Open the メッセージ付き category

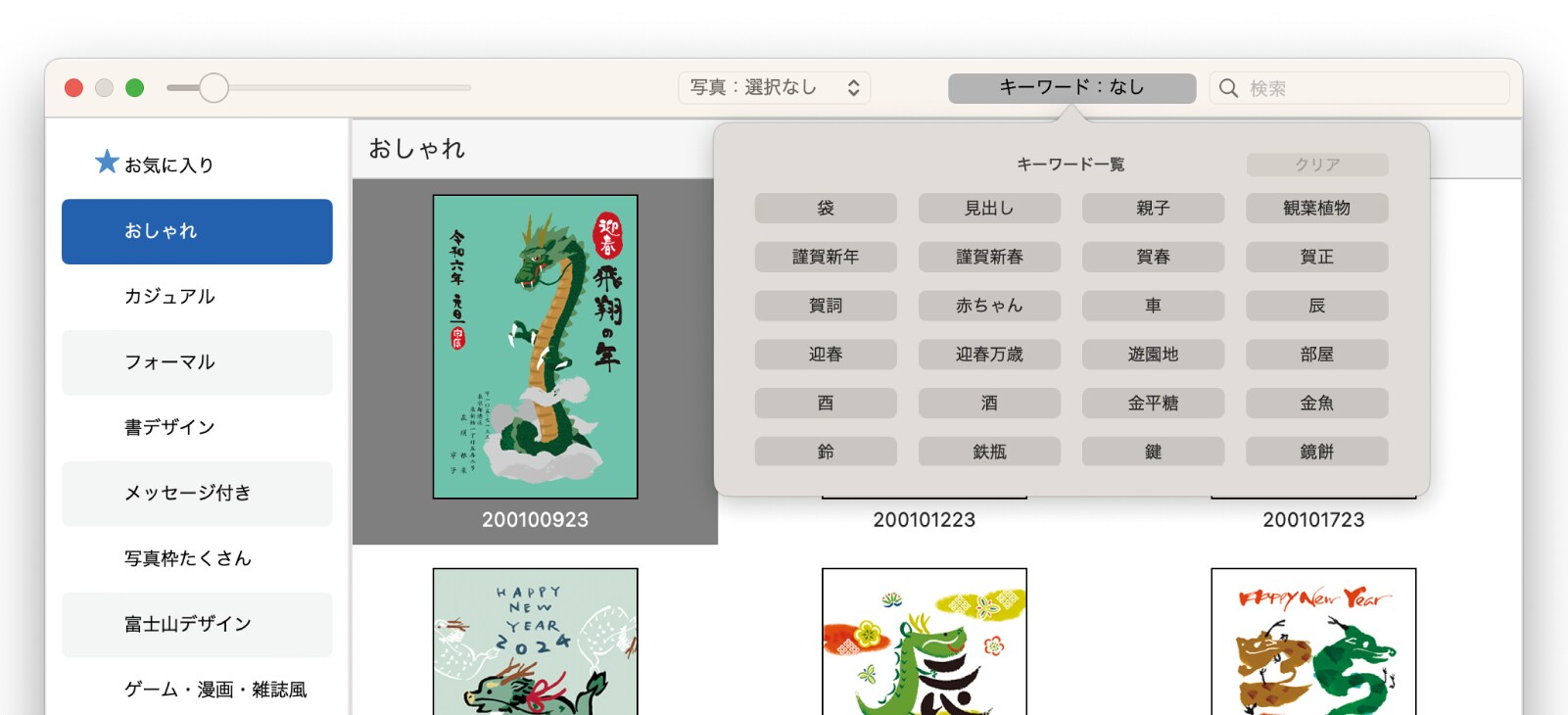tap(197, 493)
